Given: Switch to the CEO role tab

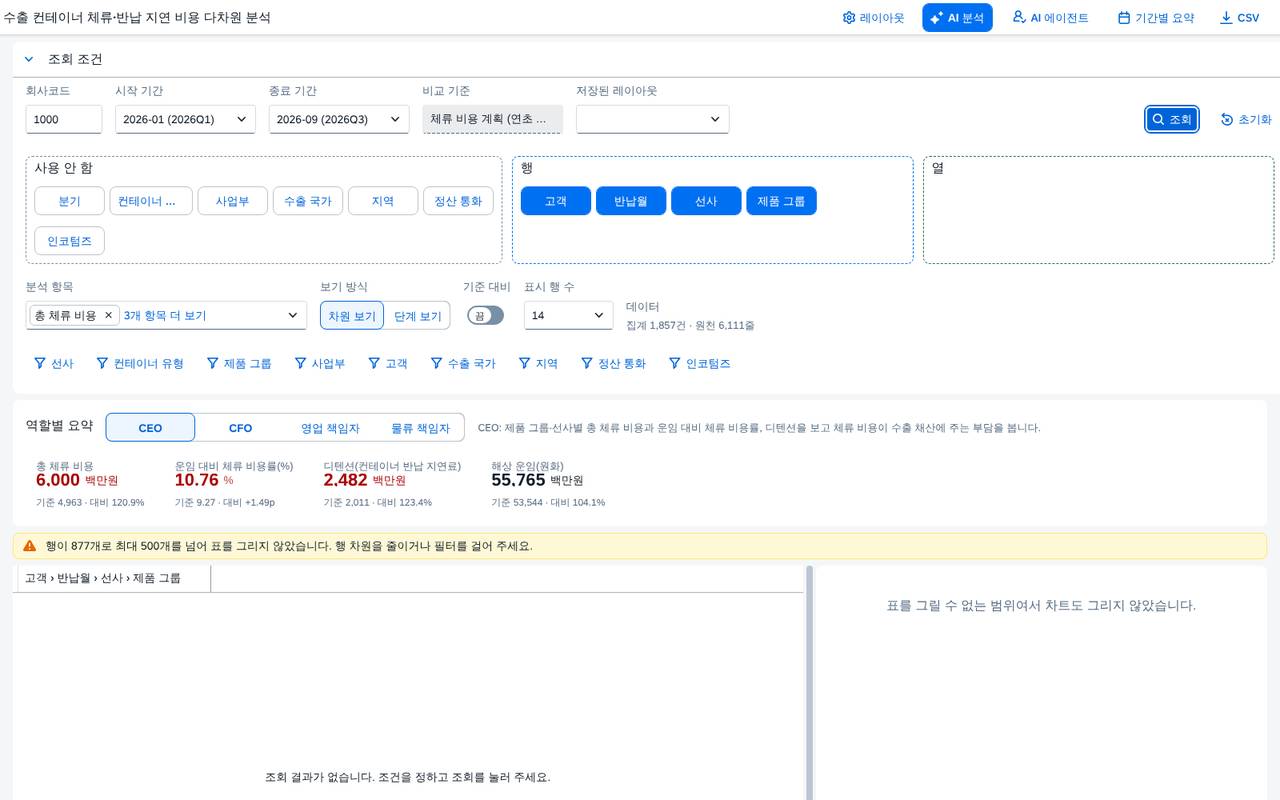Looking at the screenshot, I should pyautogui.click(x=150, y=428).
